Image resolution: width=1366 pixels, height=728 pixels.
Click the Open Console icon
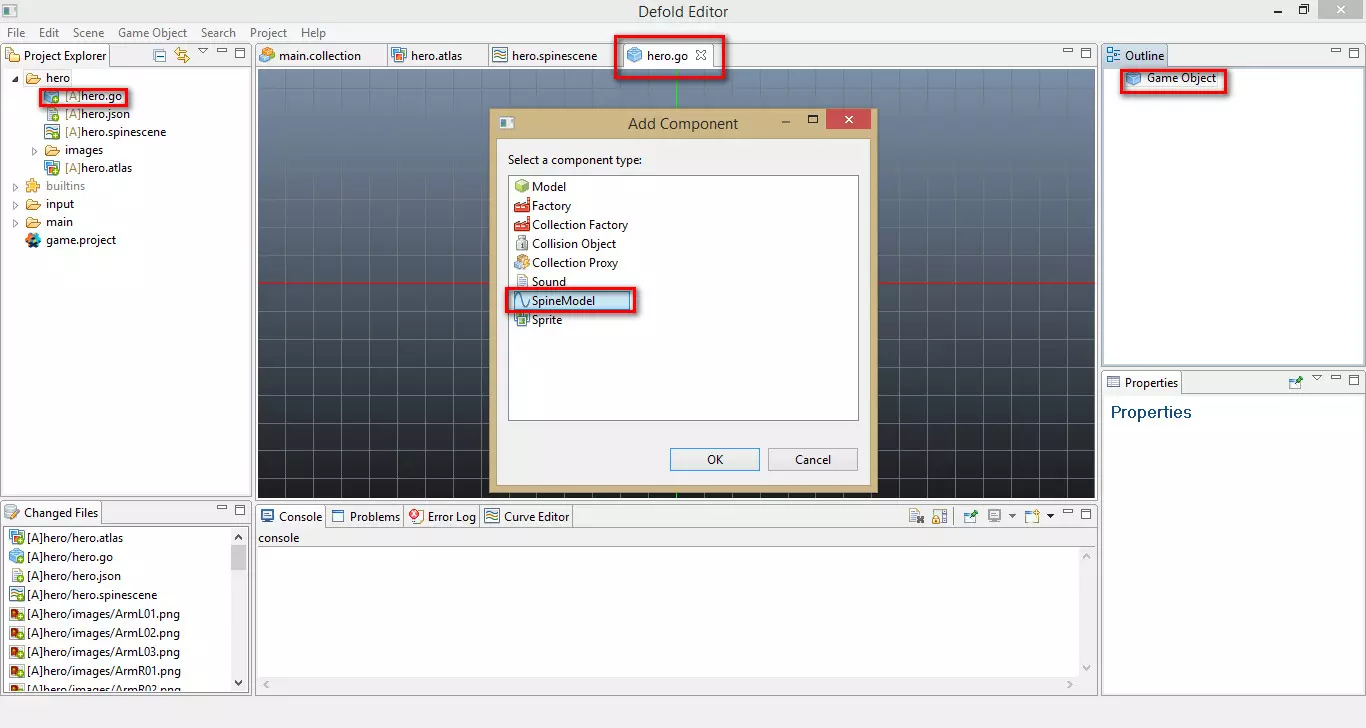(x=1032, y=517)
